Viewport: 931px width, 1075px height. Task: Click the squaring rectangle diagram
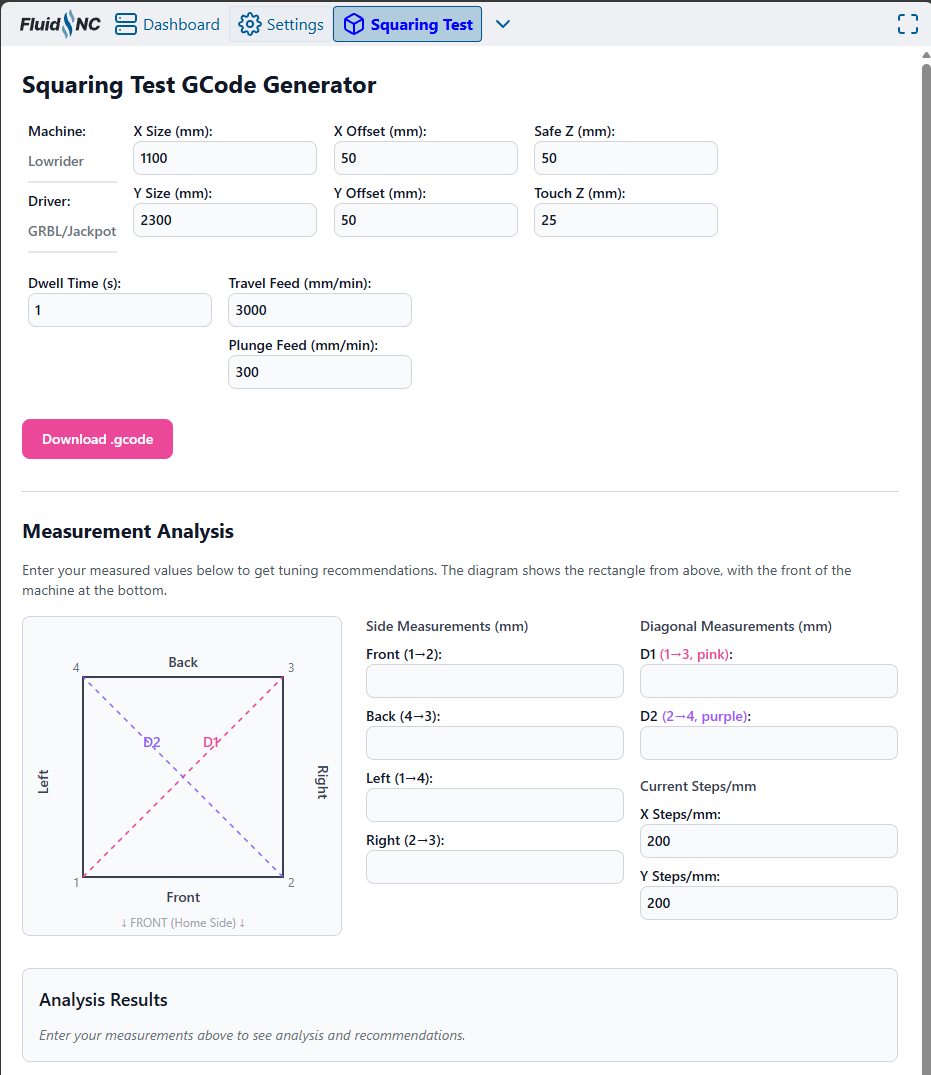pos(183,777)
